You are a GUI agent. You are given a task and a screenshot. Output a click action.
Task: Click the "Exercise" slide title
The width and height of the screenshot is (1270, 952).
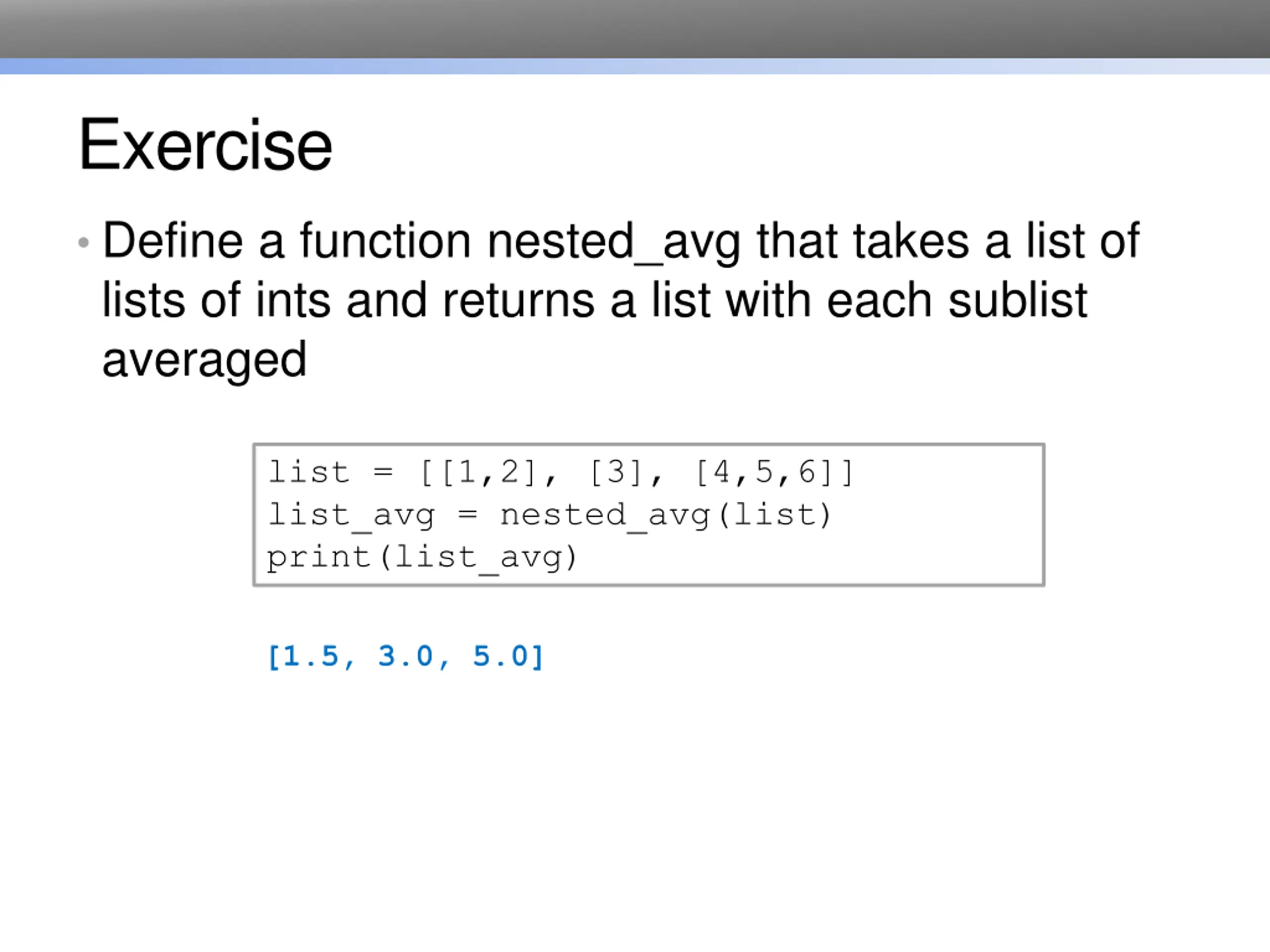click(205, 145)
